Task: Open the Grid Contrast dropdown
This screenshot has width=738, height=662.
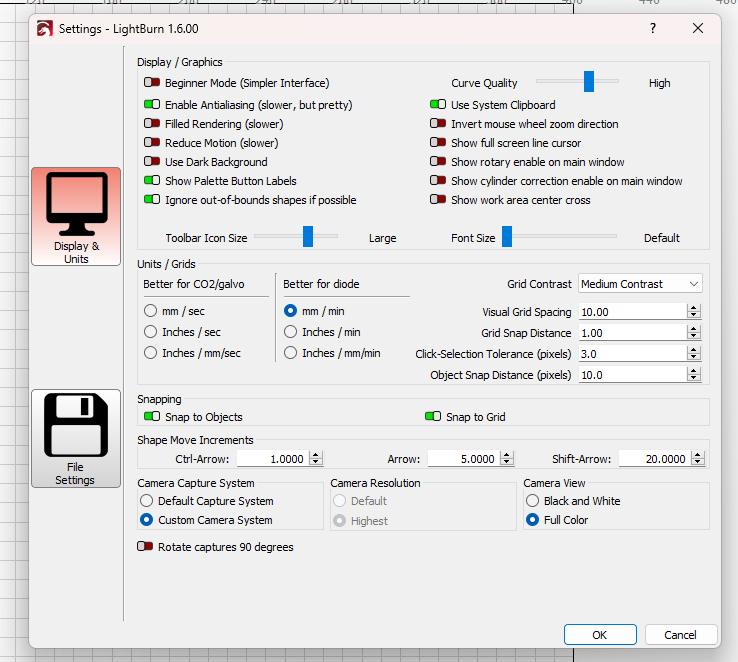Action: click(x=640, y=284)
